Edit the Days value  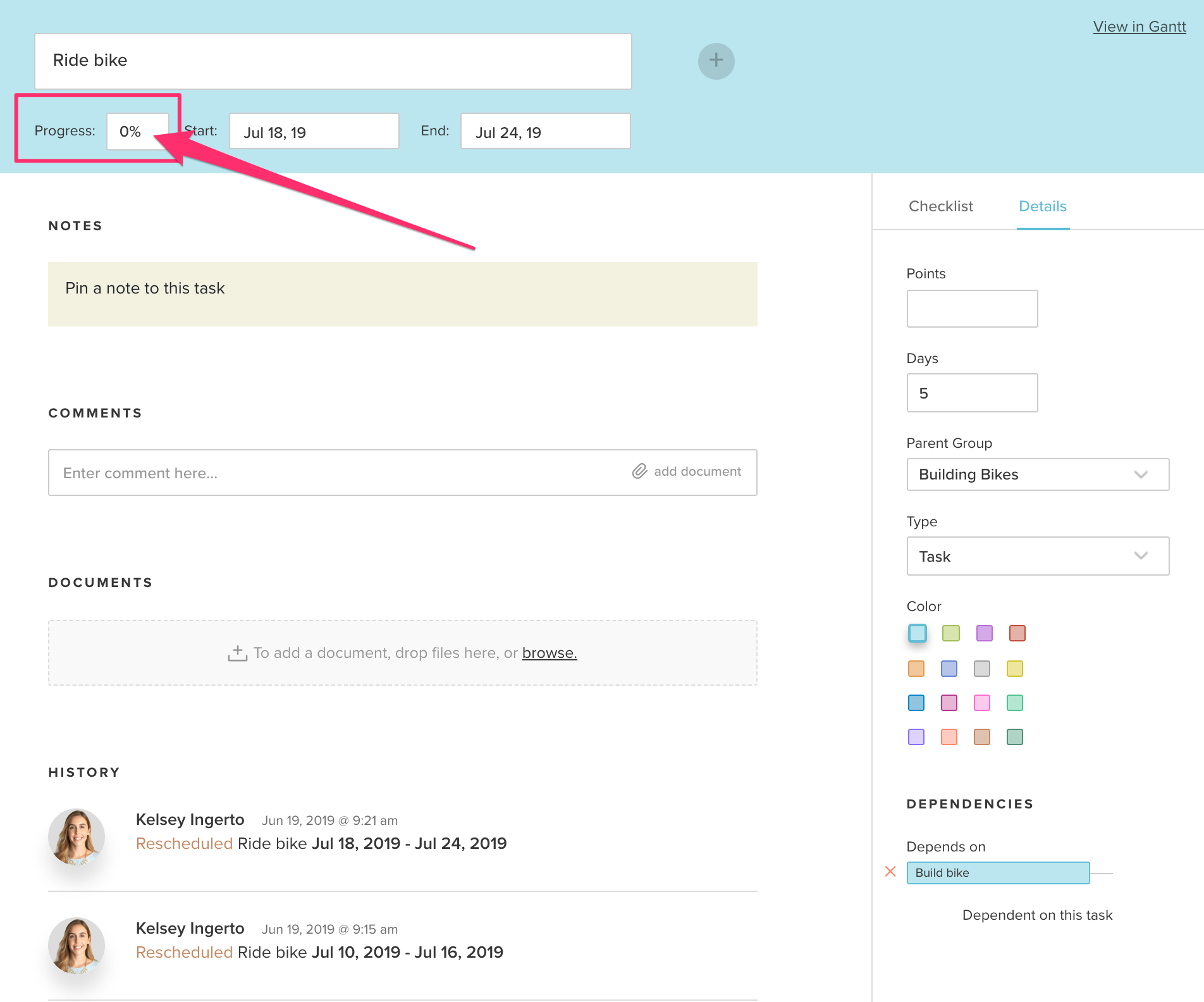coord(971,392)
